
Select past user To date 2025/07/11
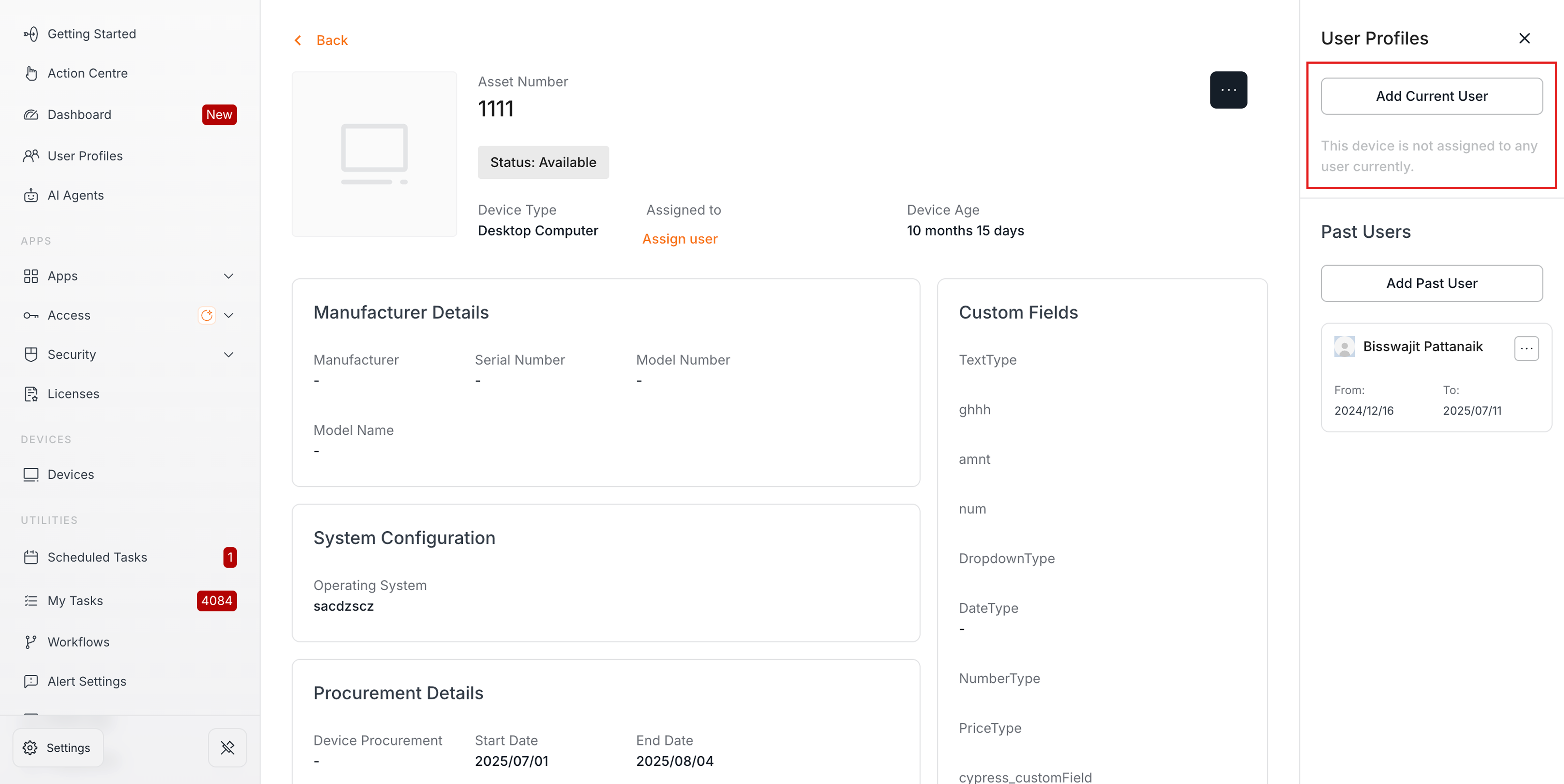point(1472,411)
